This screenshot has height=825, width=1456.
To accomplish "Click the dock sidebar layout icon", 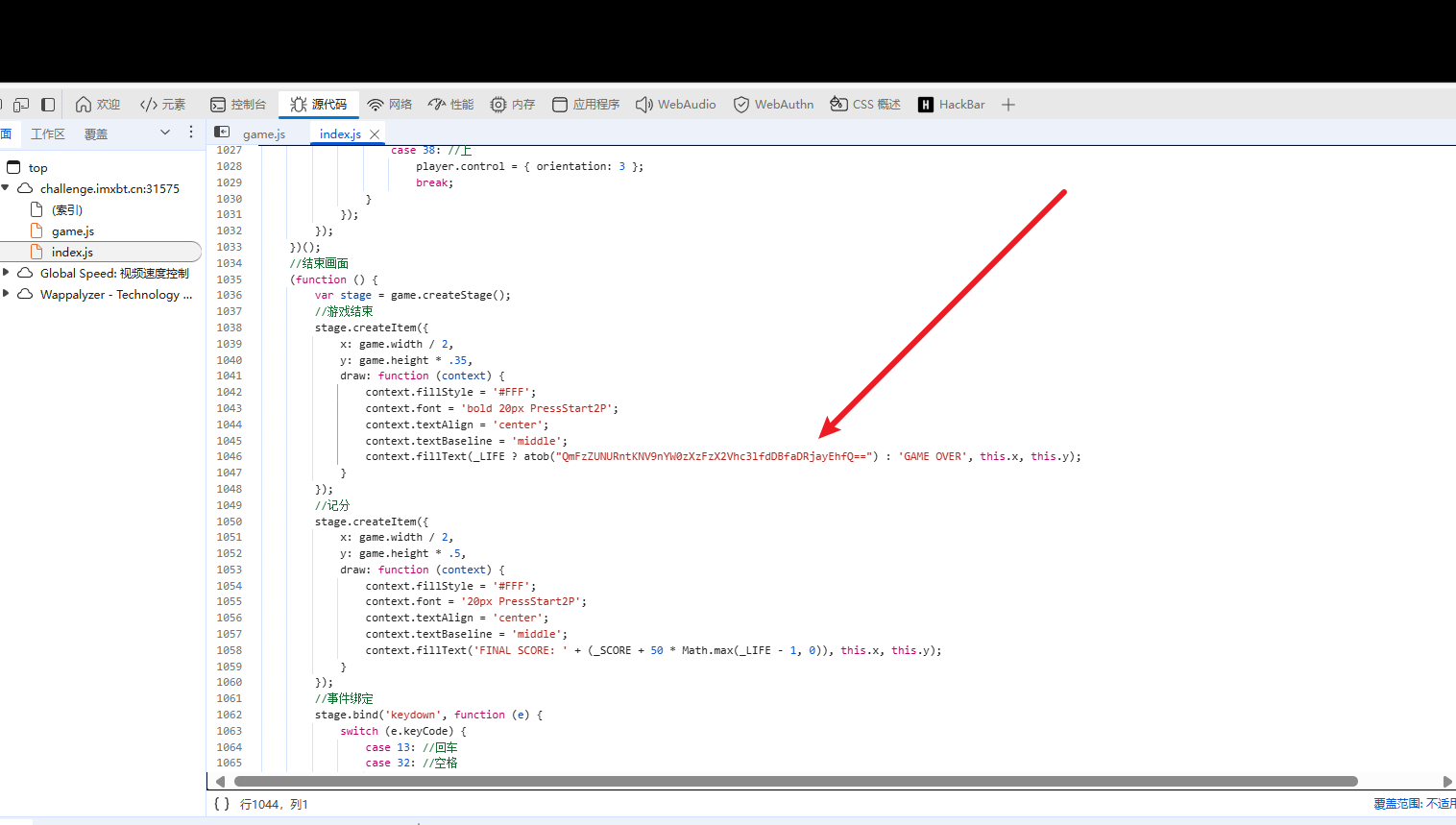I will [48, 105].
